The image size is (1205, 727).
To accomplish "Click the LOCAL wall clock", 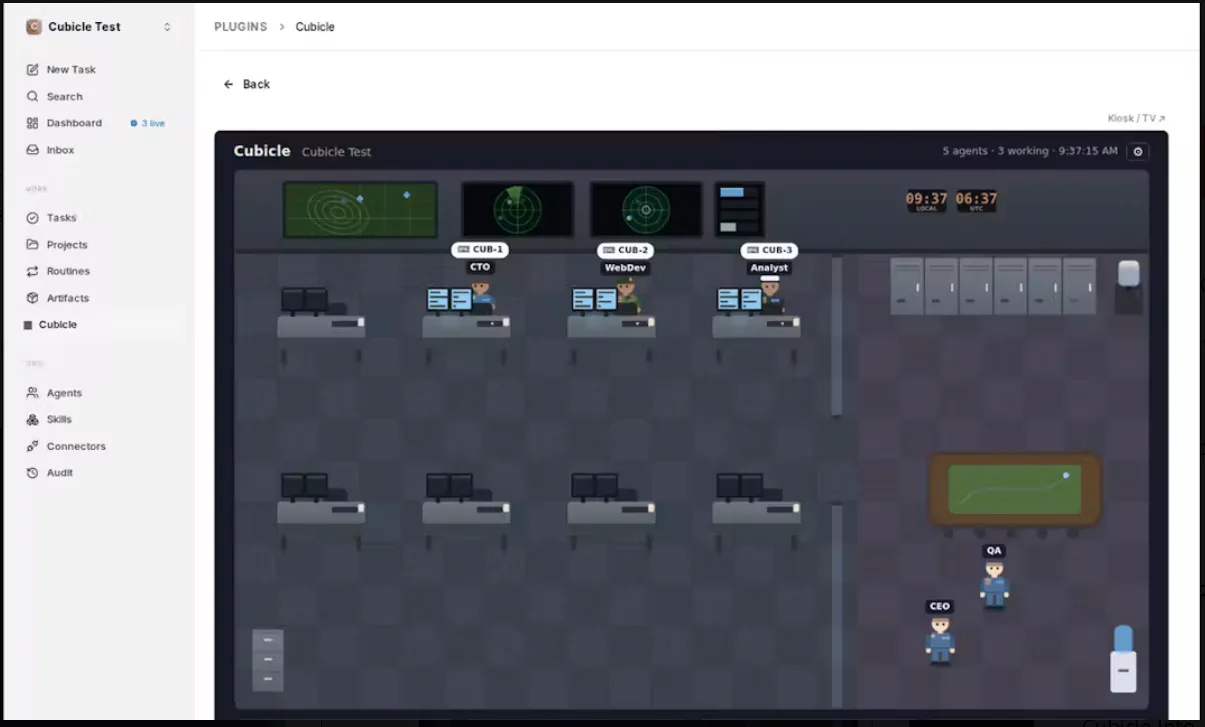I will [x=926, y=200].
